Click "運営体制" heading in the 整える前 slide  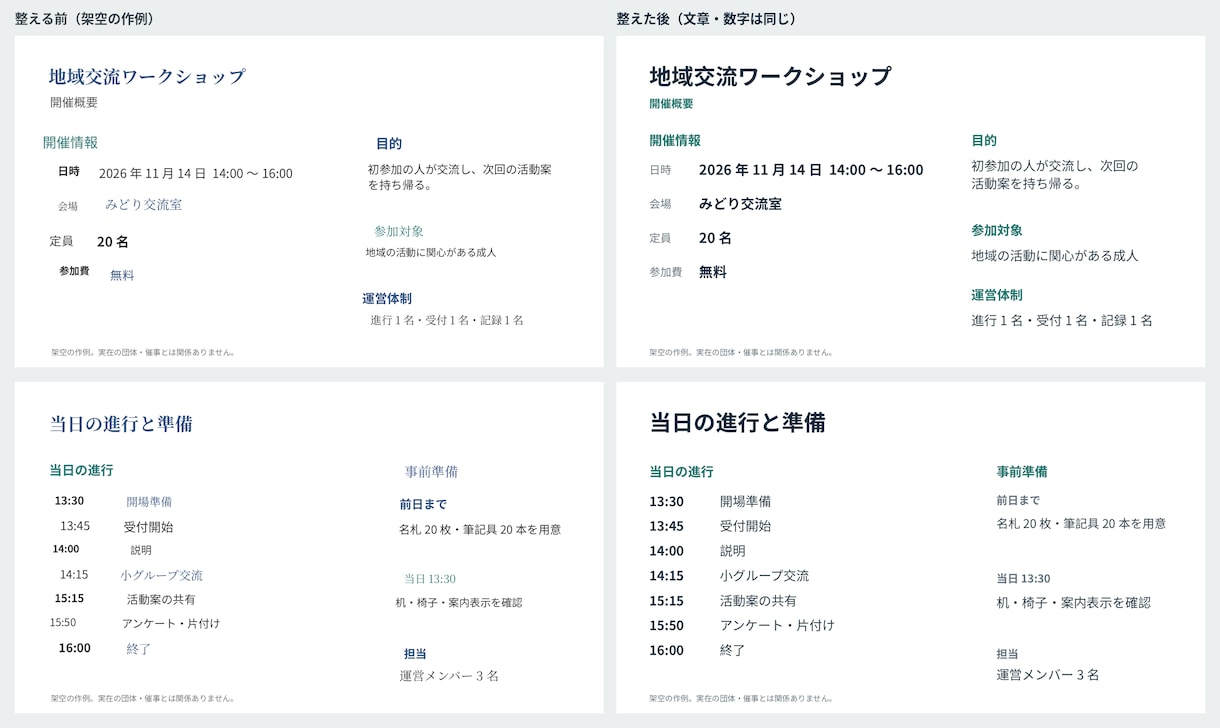coord(387,298)
